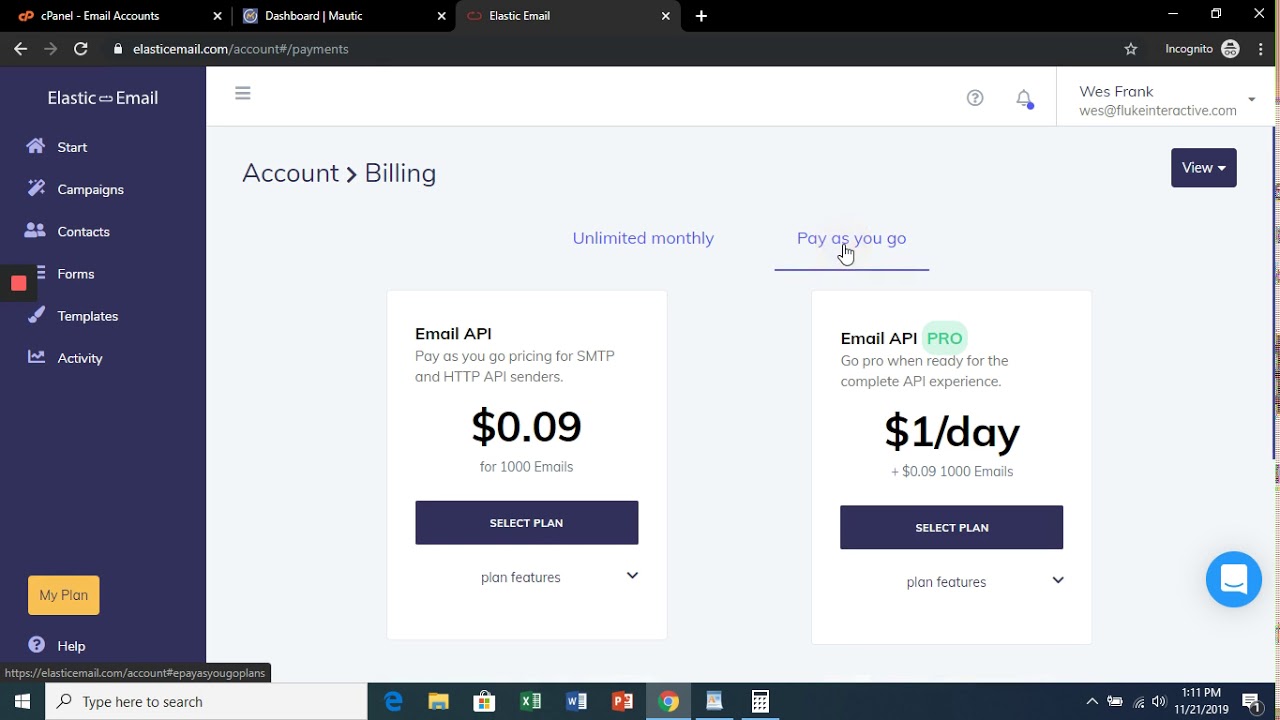Open the live chat bubble
Image resolution: width=1280 pixels, height=720 pixels.
1234,579
